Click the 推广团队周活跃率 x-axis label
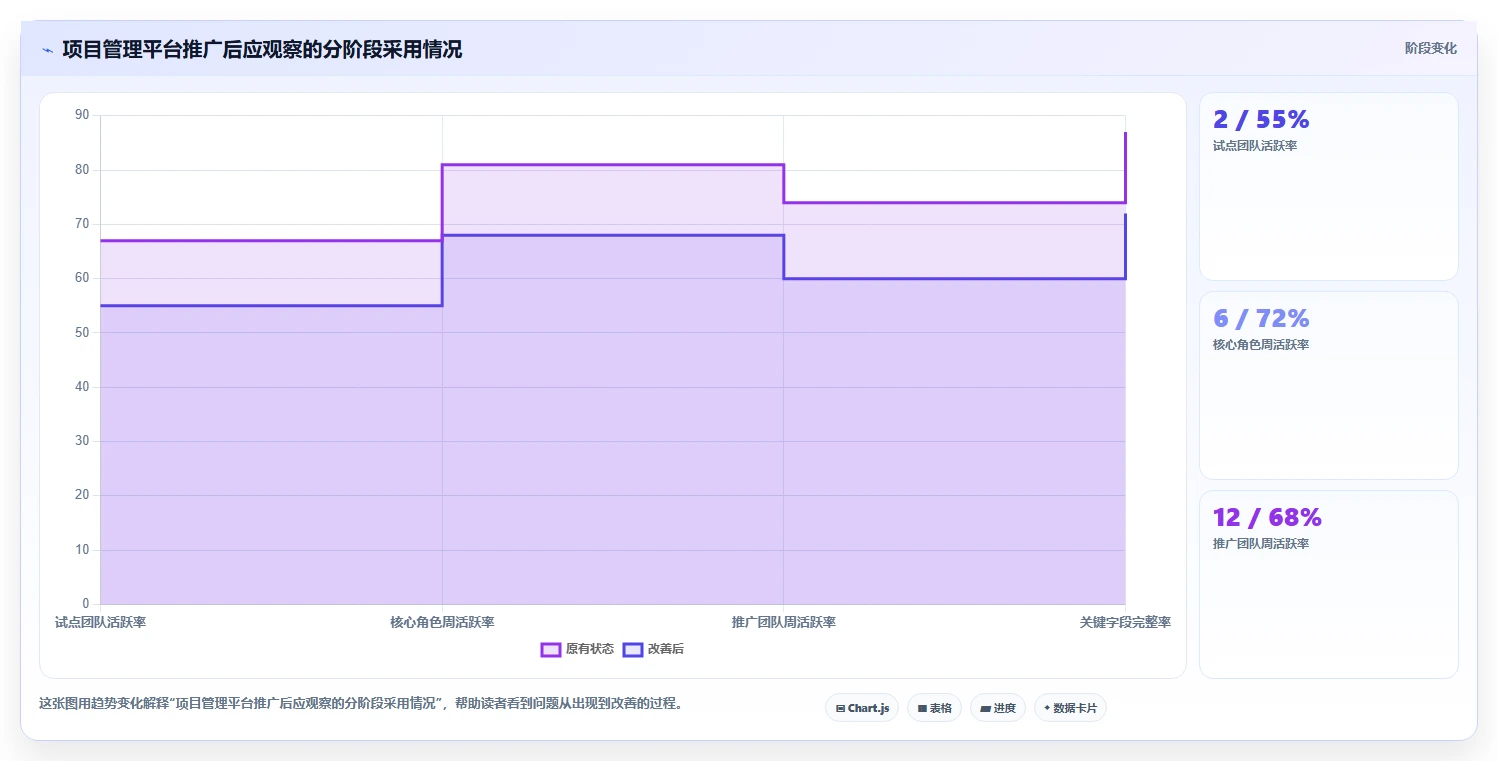 783,622
